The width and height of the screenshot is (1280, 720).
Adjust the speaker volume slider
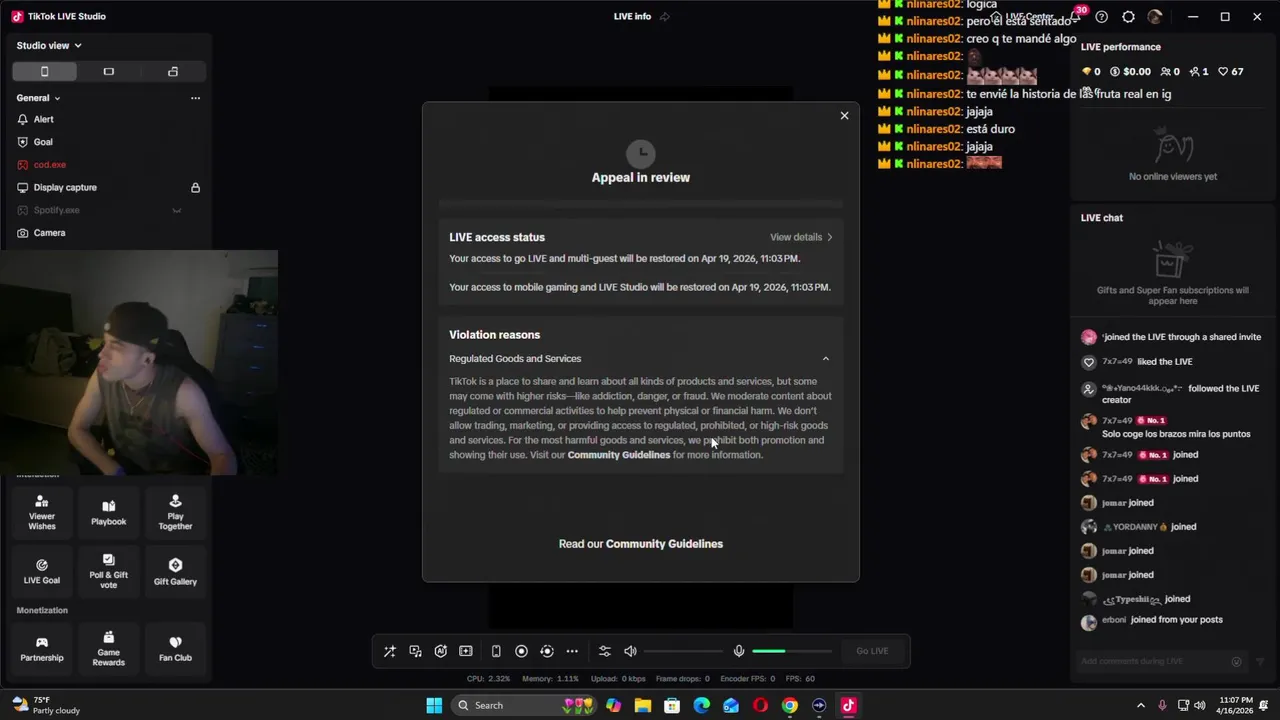coord(683,651)
